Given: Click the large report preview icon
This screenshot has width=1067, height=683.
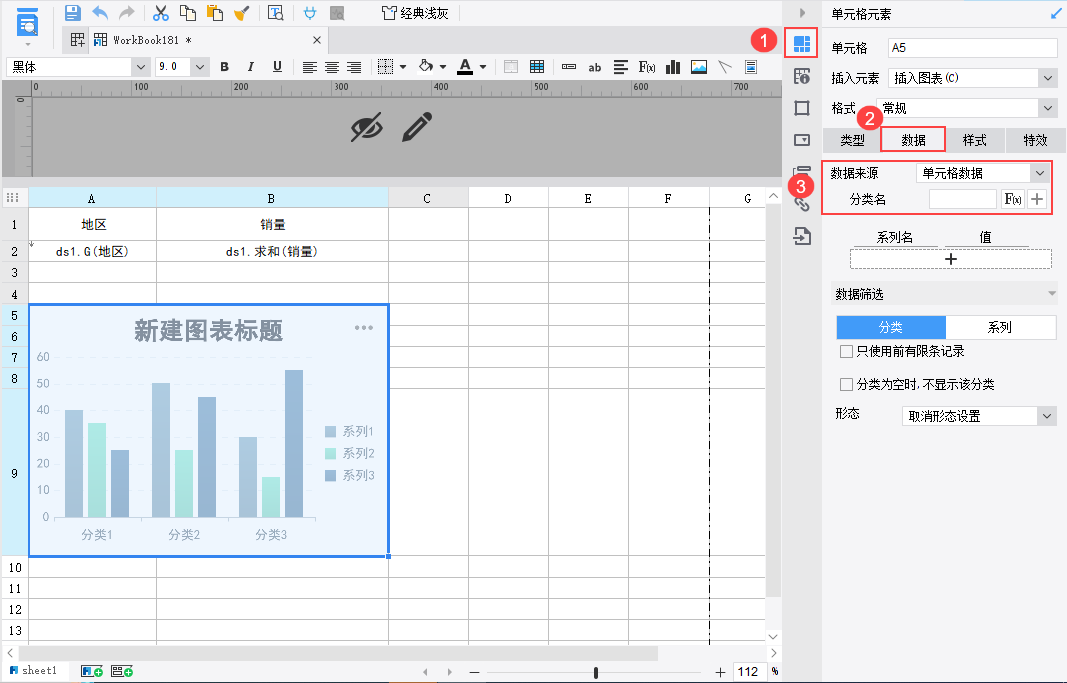Looking at the screenshot, I should click(x=27, y=24).
